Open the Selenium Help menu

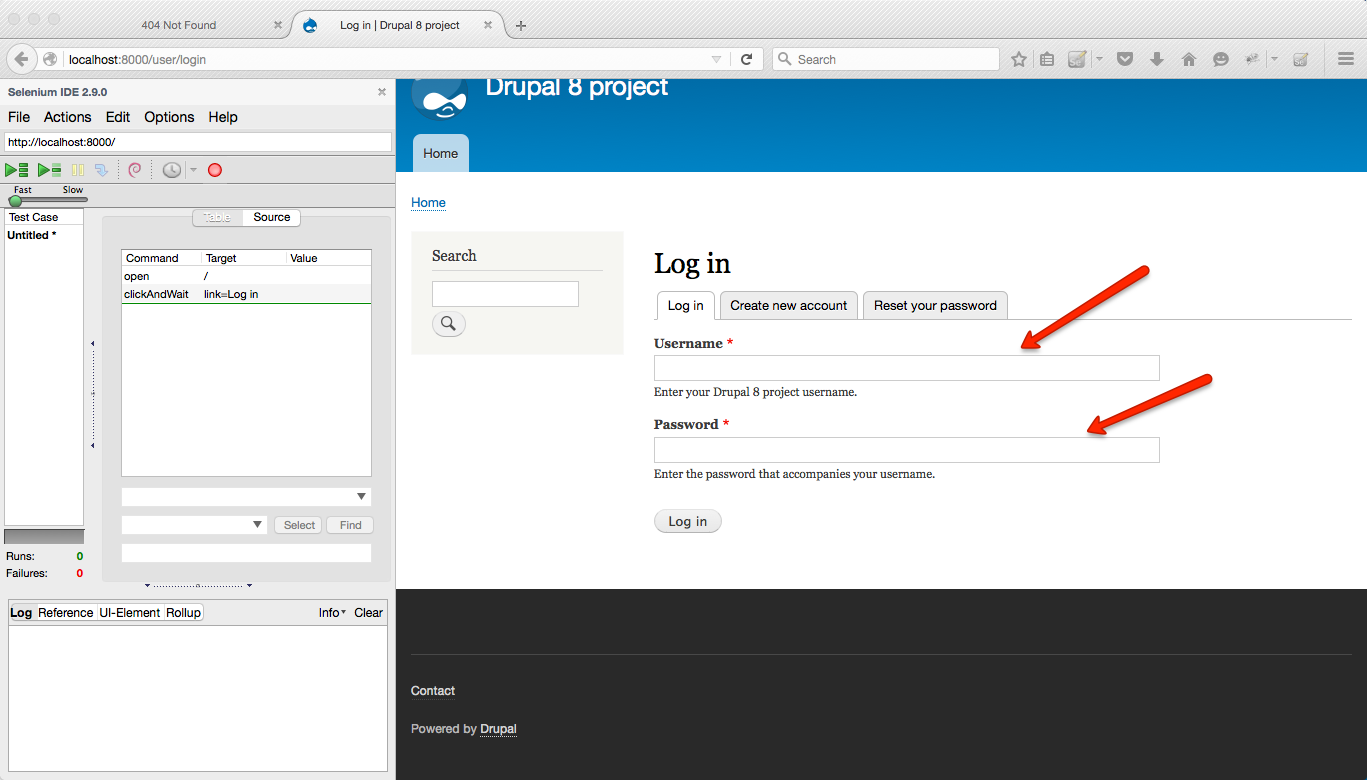tap(223, 117)
